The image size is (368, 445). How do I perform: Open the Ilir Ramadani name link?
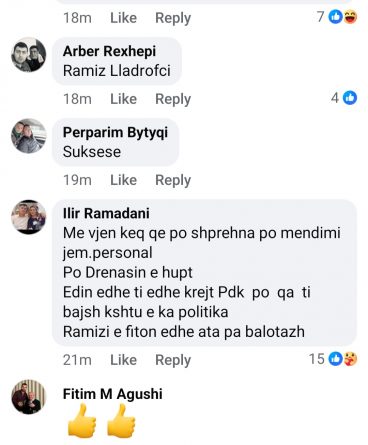(x=106, y=213)
